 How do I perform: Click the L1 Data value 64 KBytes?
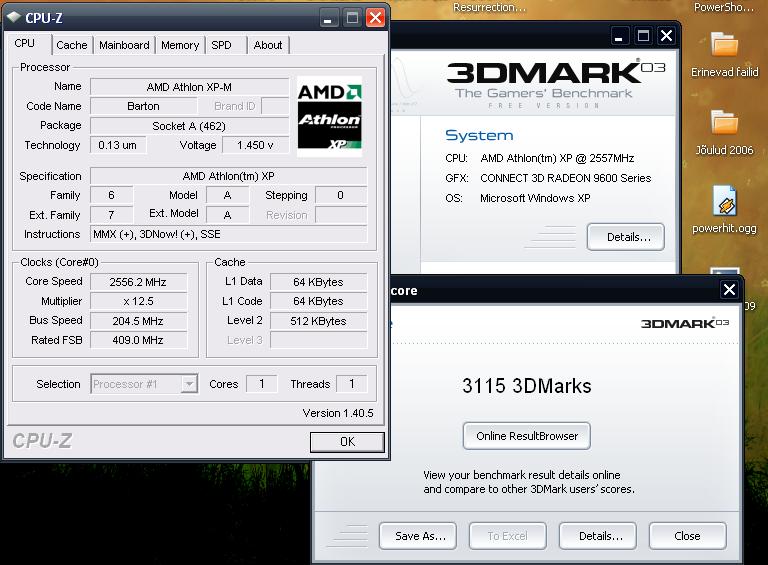(318, 282)
